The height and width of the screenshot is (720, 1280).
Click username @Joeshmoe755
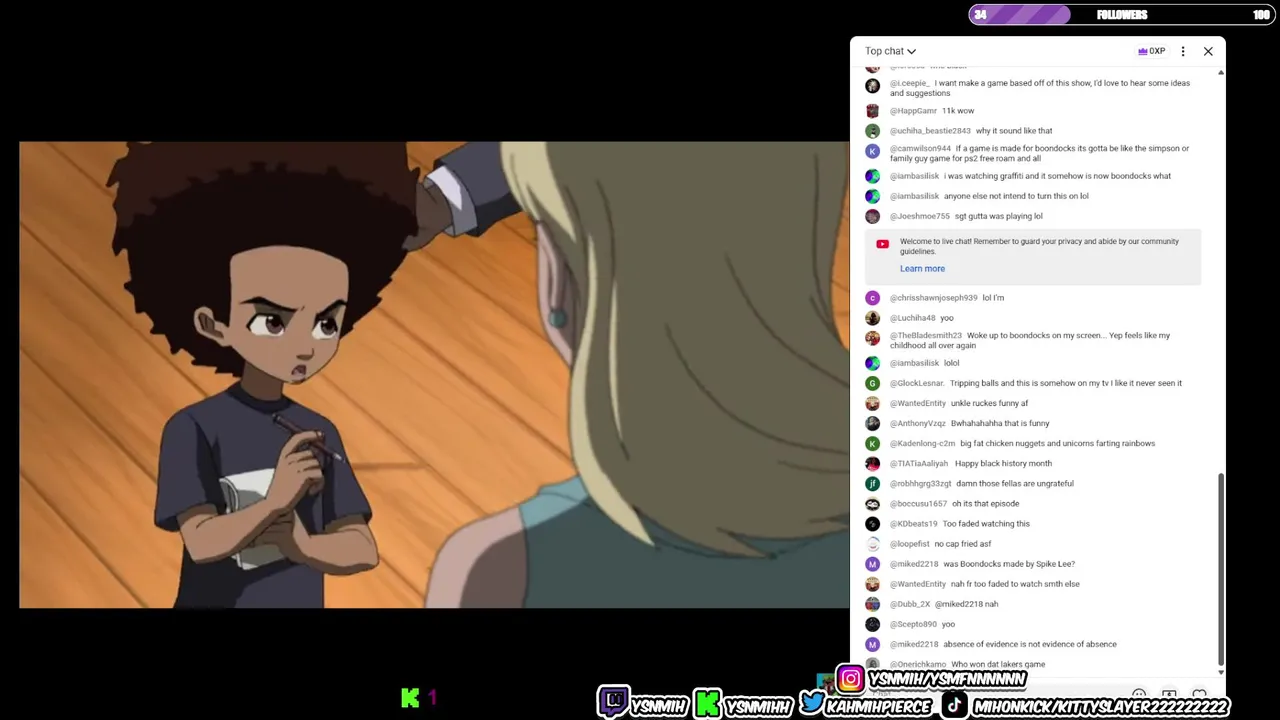coord(920,216)
